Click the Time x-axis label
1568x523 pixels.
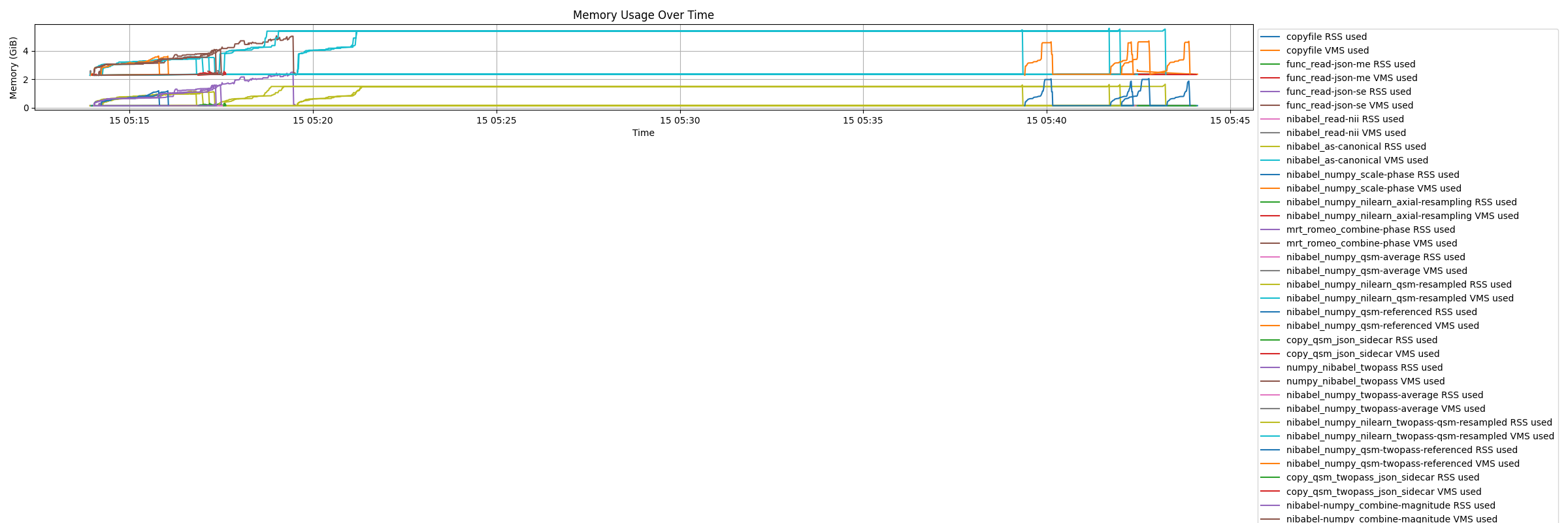643,133
